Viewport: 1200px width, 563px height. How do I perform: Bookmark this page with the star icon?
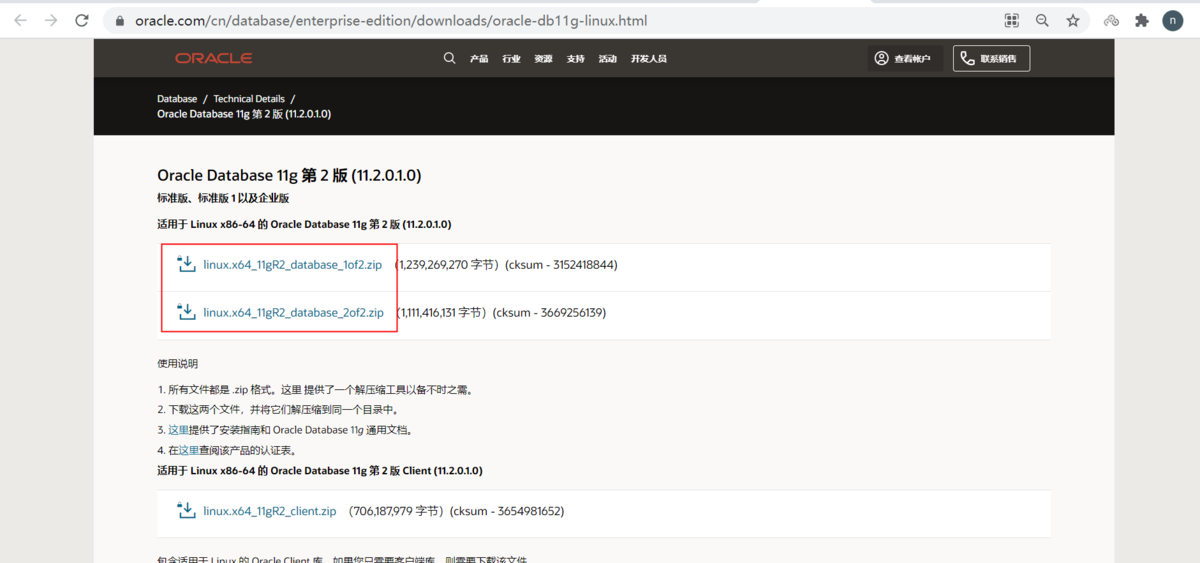[x=1073, y=20]
